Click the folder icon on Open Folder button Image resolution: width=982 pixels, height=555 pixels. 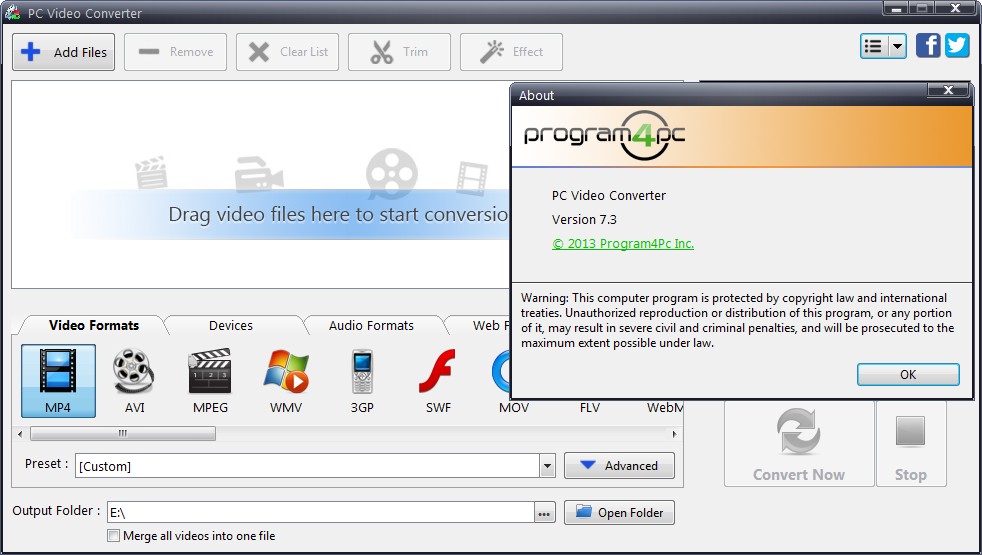click(584, 511)
